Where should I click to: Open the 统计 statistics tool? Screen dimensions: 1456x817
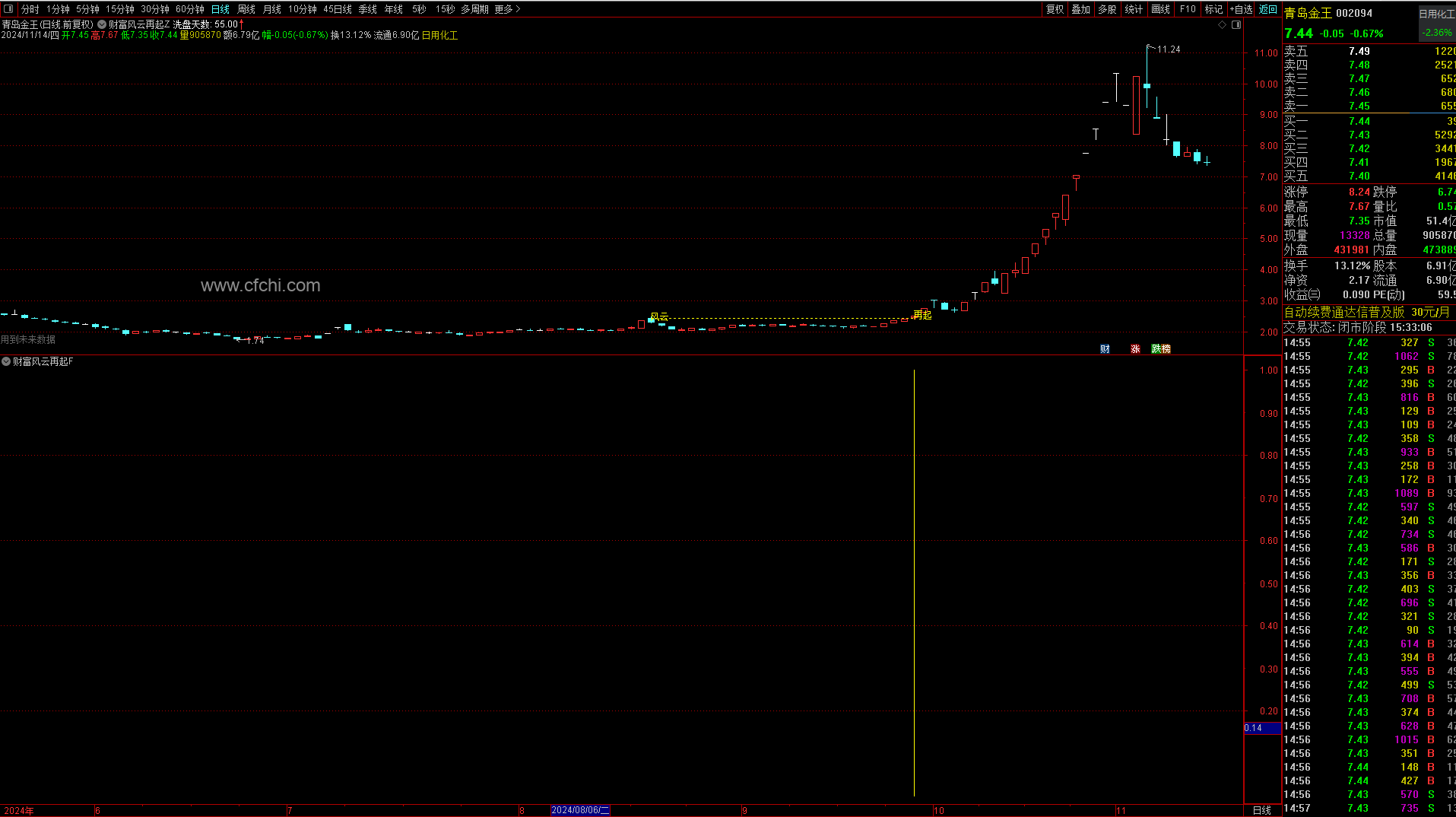(1134, 9)
